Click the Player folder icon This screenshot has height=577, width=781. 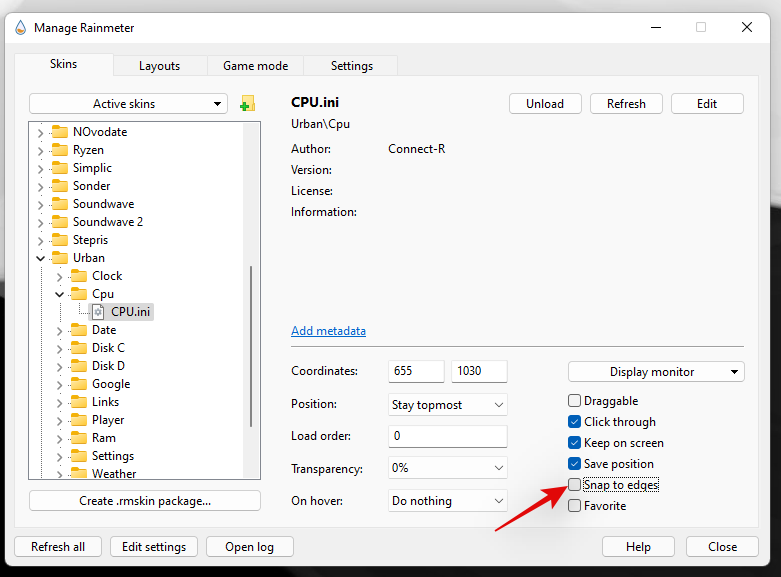[x=79, y=420]
